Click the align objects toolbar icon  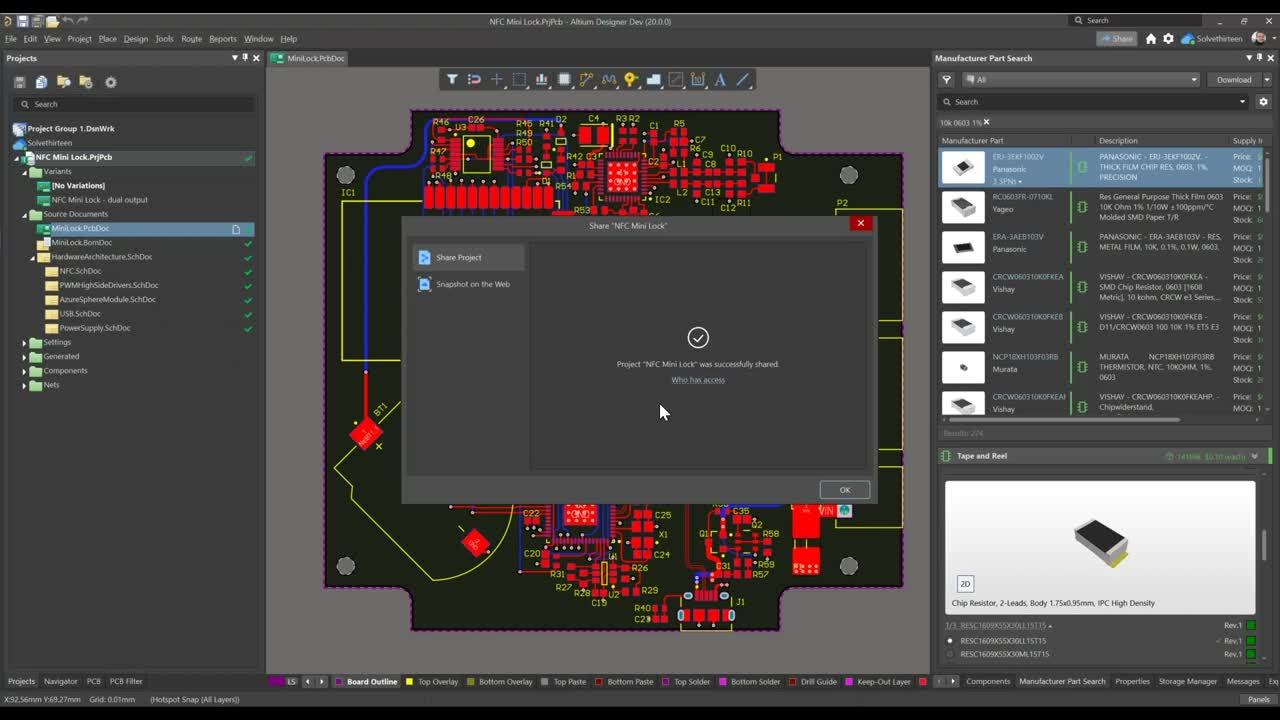coord(542,80)
